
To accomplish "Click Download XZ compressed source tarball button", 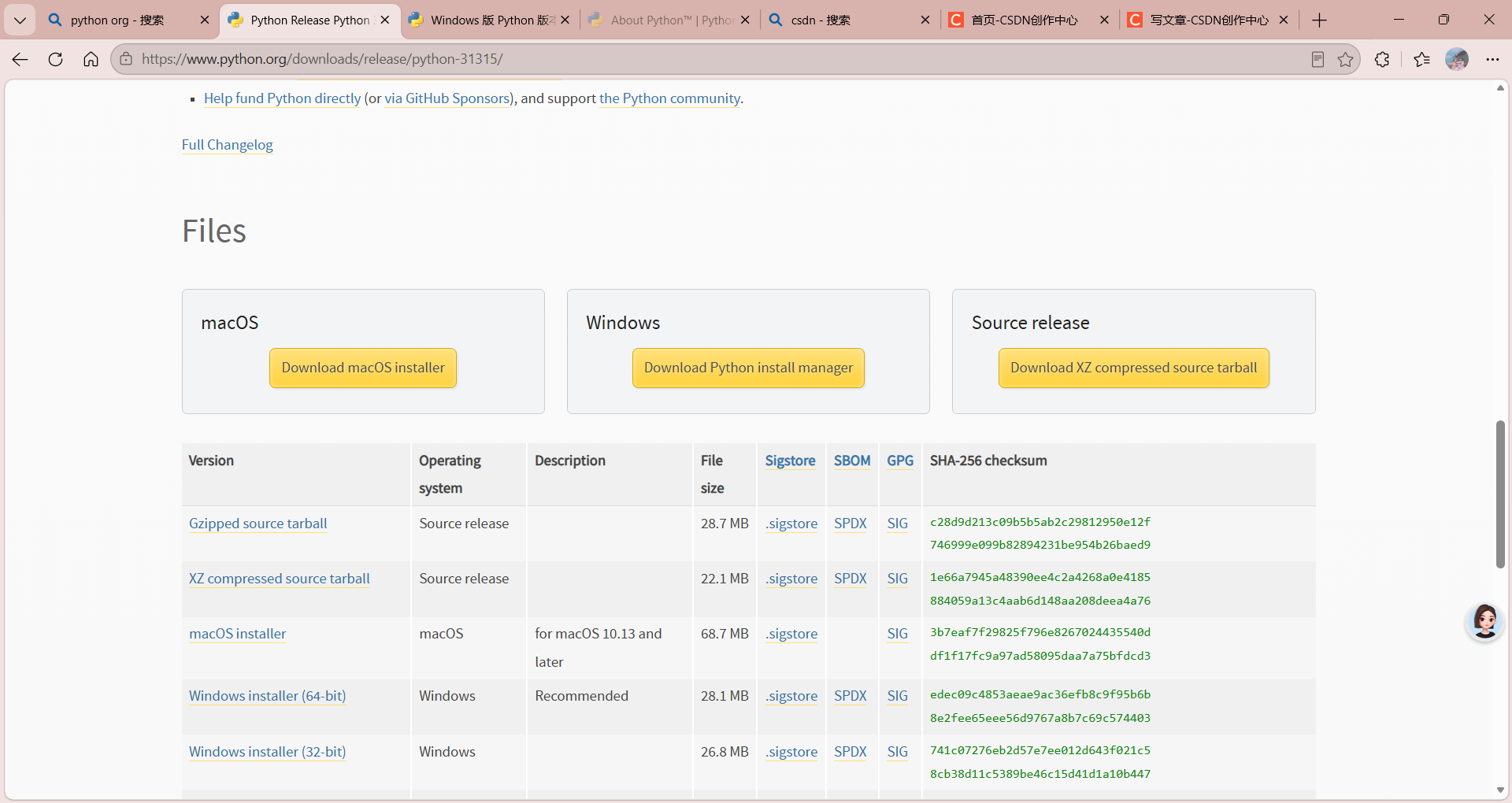I will [1133, 368].
